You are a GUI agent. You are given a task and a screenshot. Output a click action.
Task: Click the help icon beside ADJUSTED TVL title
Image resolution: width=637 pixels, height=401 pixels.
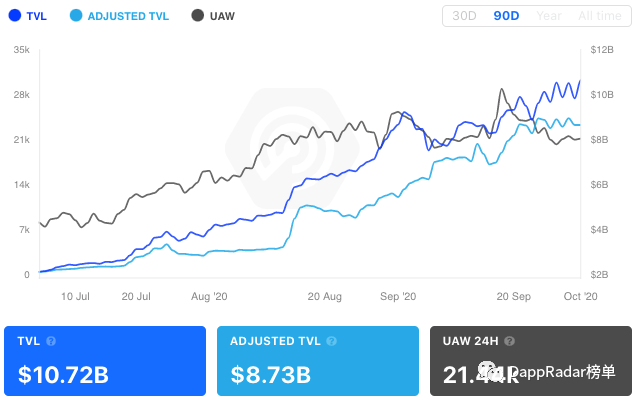click(329, 341)
